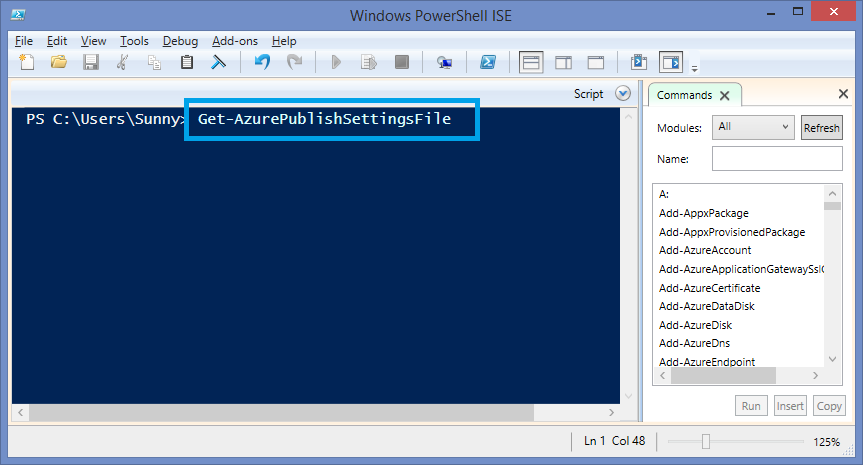Switch to the Commands tab
The image size is (863, 465).
click(x=684, y=95)
